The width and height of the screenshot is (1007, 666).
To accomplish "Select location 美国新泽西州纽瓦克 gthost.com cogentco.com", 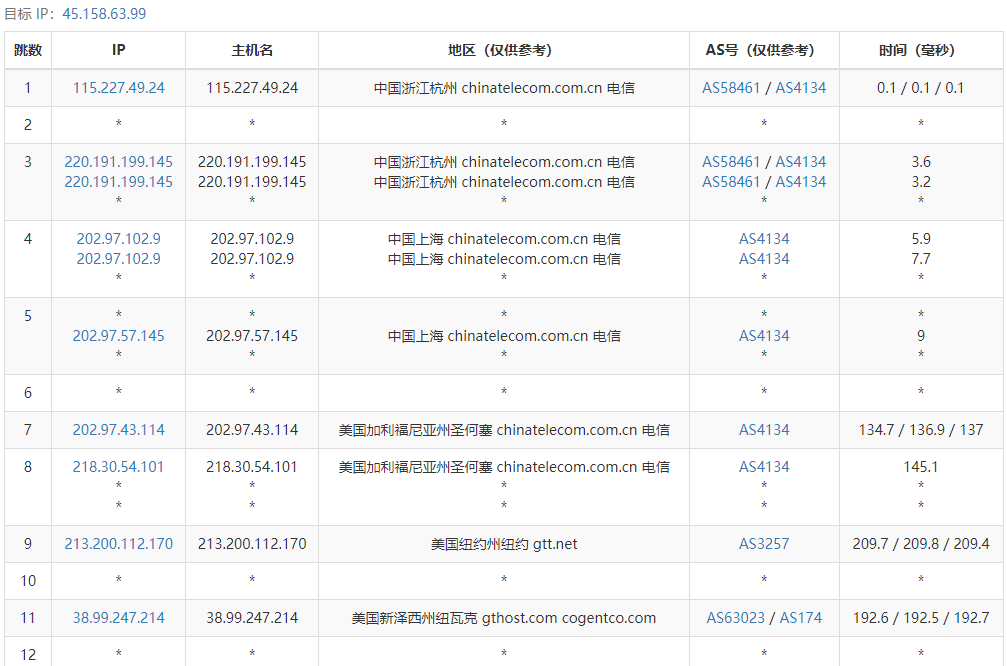I will (504, 618).
